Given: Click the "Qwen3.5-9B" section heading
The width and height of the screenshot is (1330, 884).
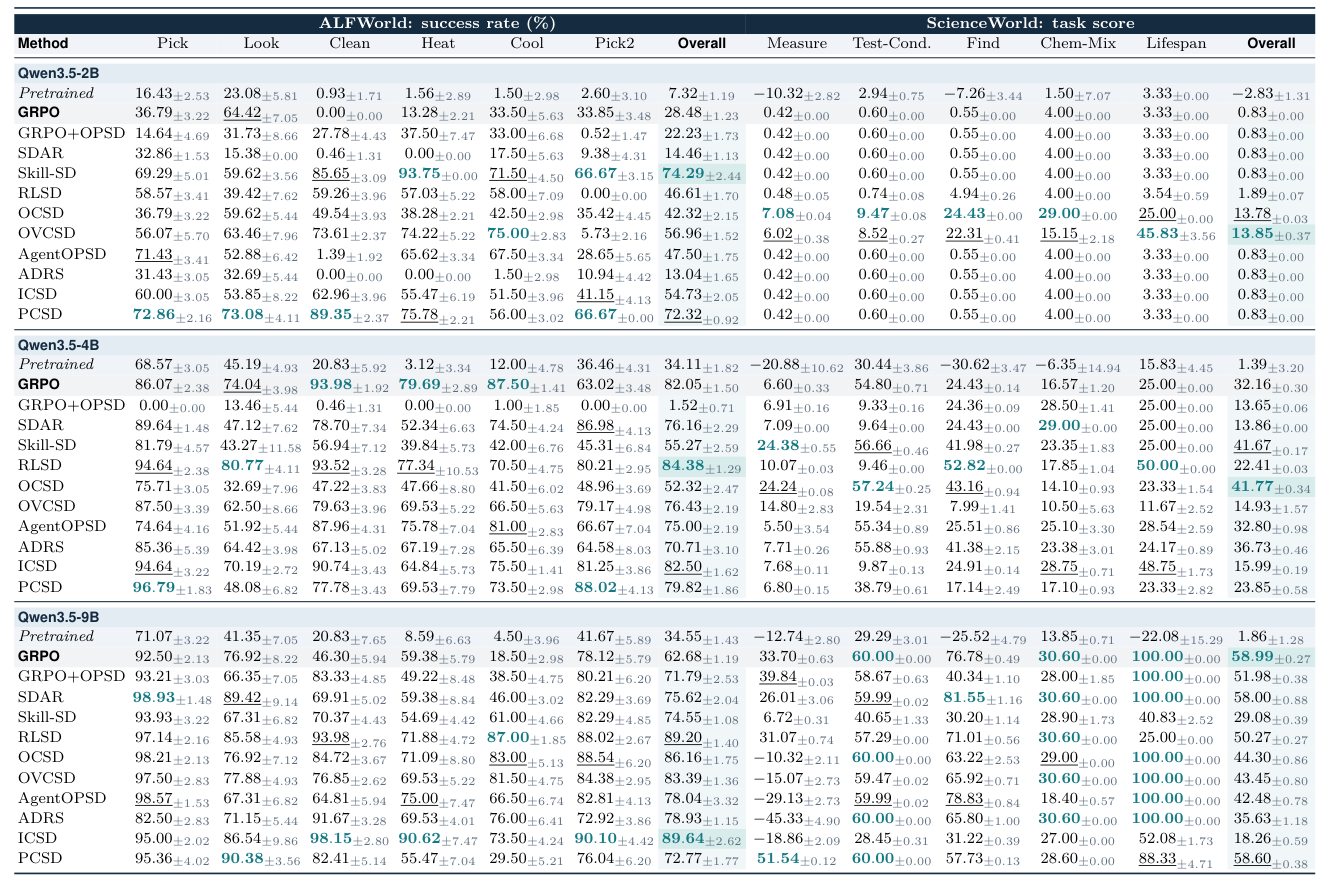Looking at the screenshot, I should (58, 616).
